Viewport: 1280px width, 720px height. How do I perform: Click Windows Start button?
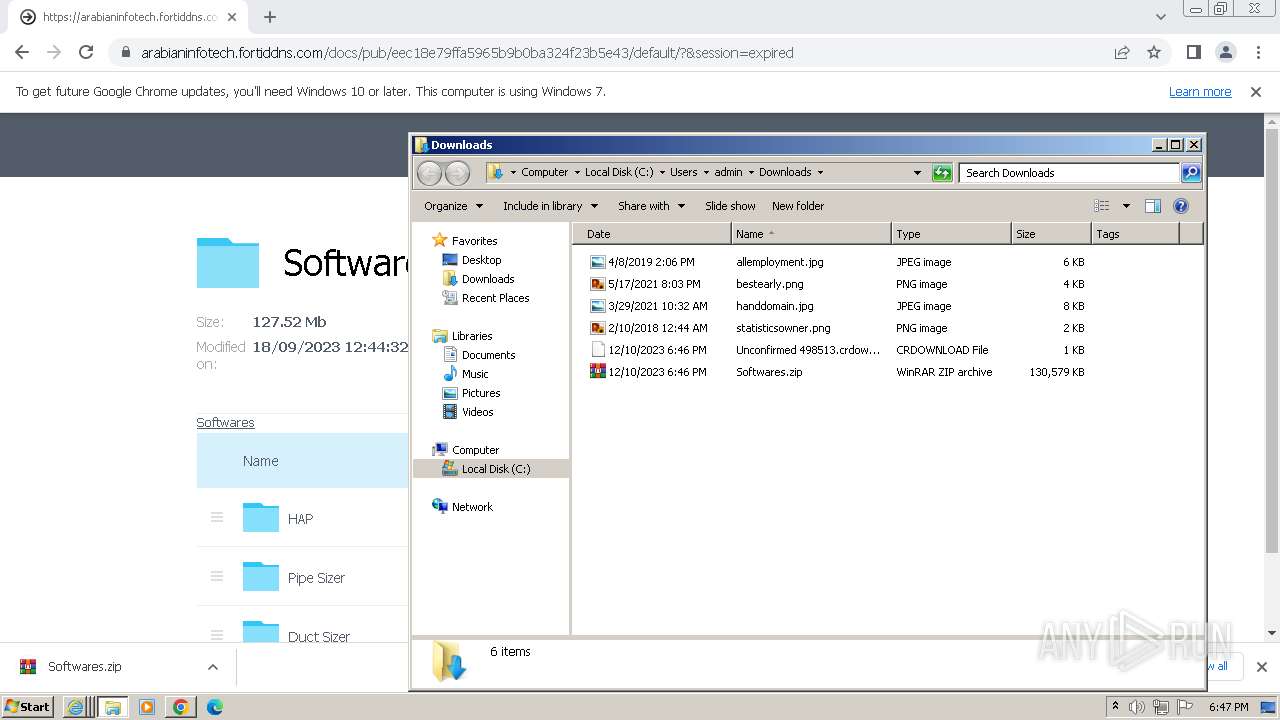point(28,707)
